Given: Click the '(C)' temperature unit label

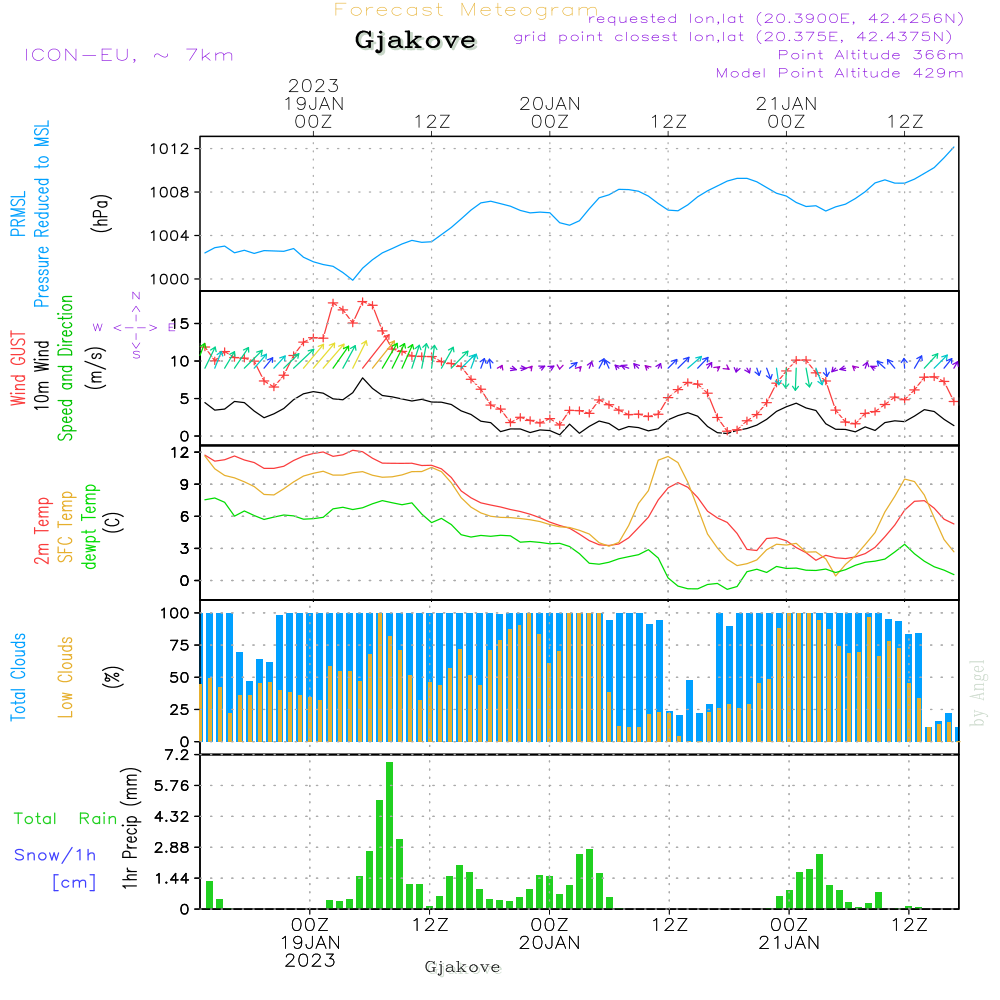Looking at the screenshot, I should tap(114, 522).
